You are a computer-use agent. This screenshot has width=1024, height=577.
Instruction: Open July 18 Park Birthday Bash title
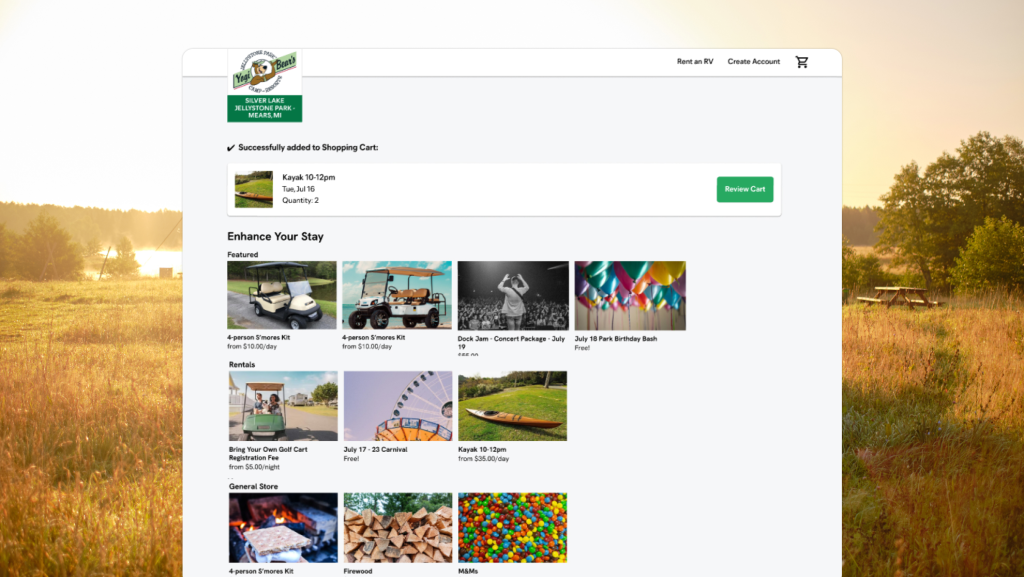click(615, 338)
